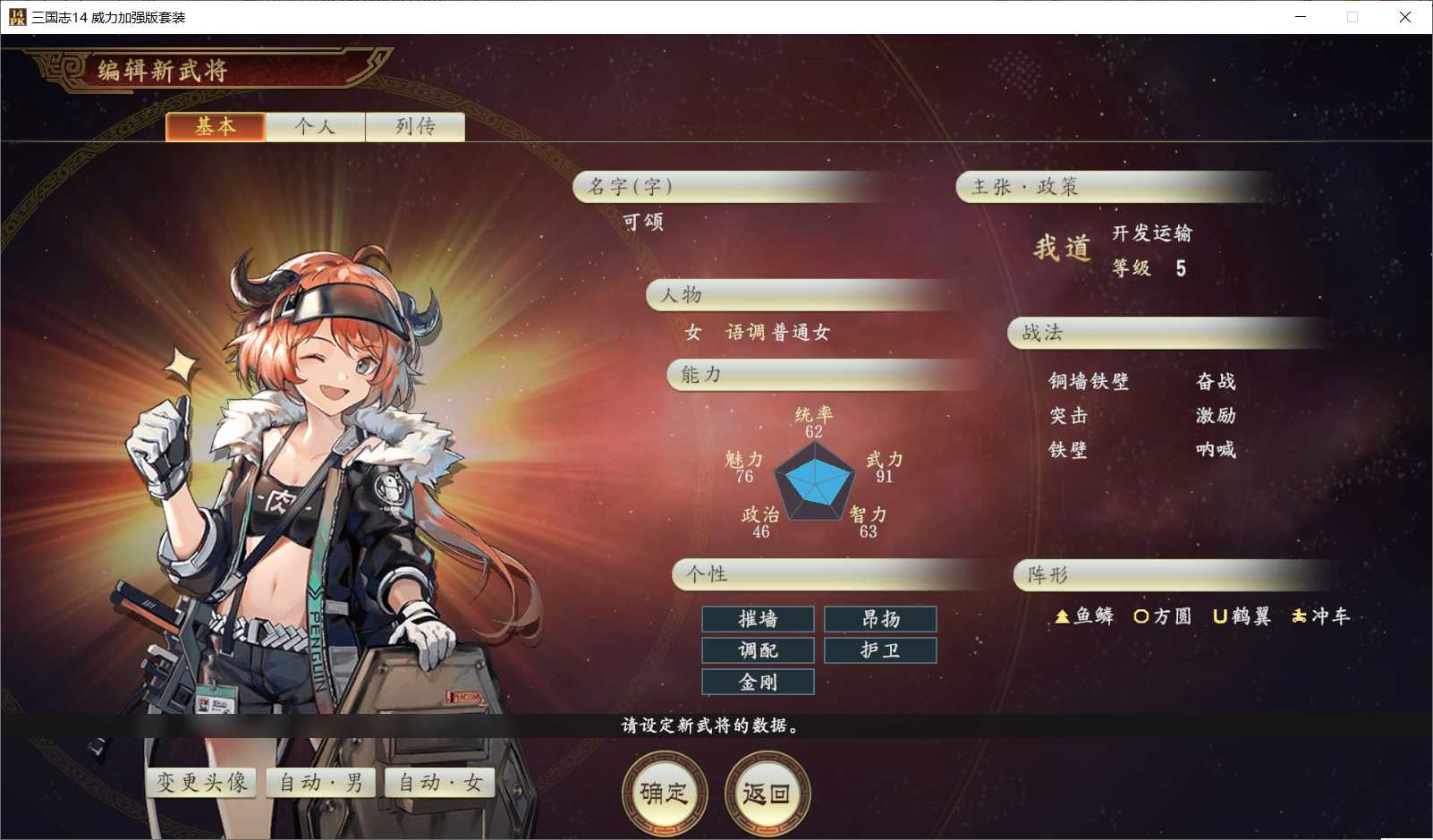
Task: Choose the 鹤翼 formation icon
Action: 1220,616
